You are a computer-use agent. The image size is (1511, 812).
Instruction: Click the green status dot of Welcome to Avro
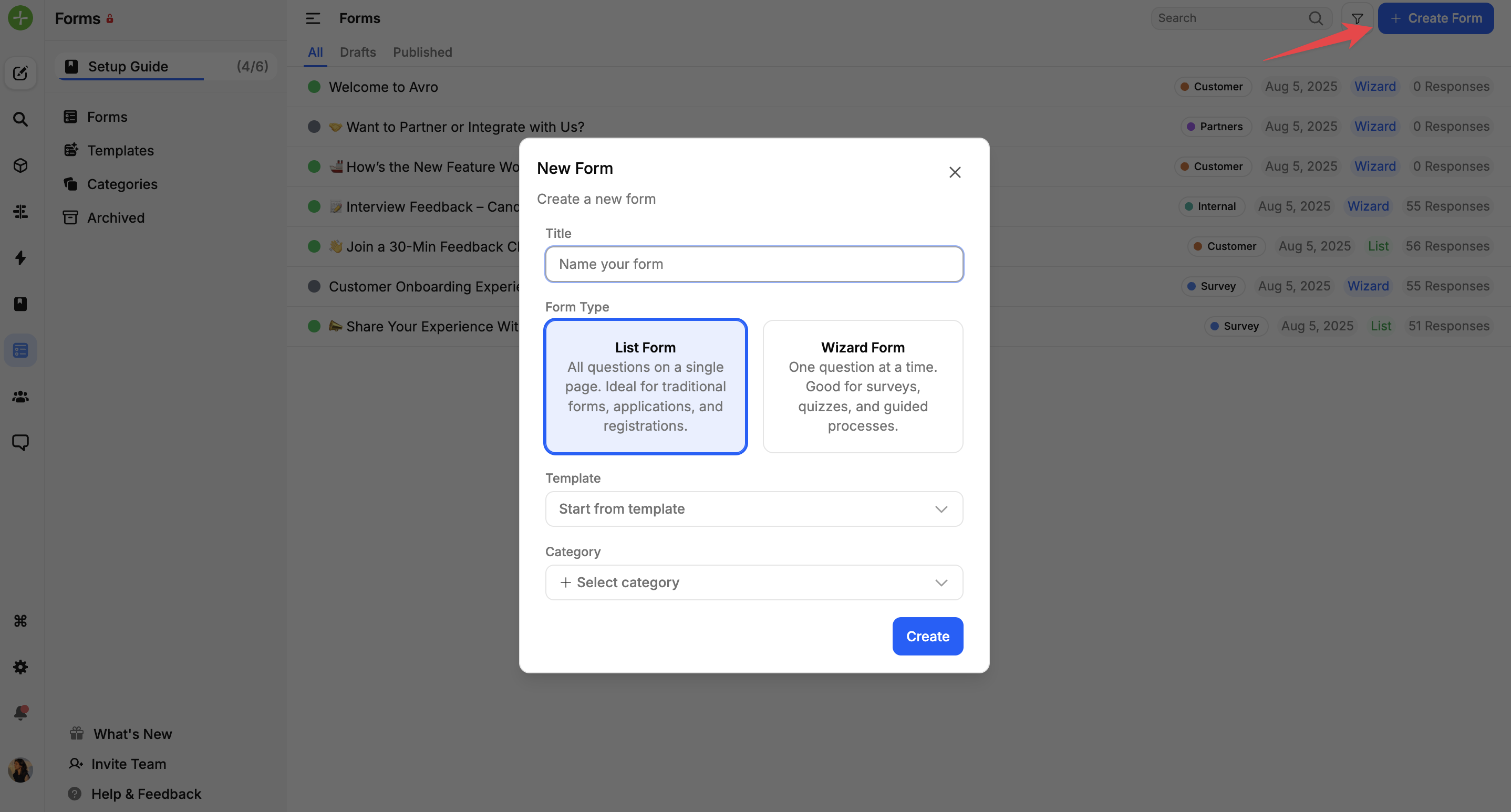tap(314, 87)
